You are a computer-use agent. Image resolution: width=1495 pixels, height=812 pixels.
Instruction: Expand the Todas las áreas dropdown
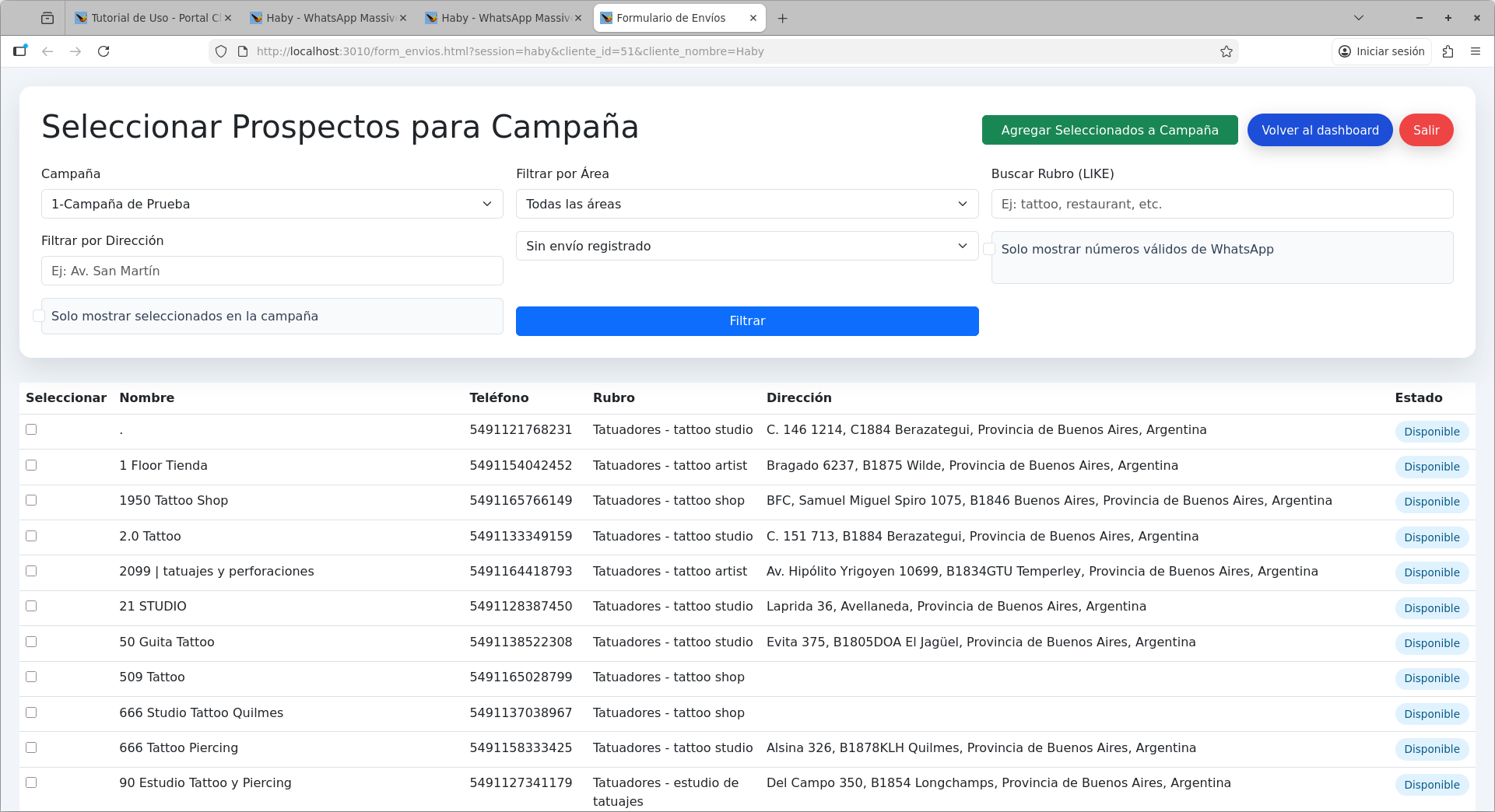coord(746,204)
